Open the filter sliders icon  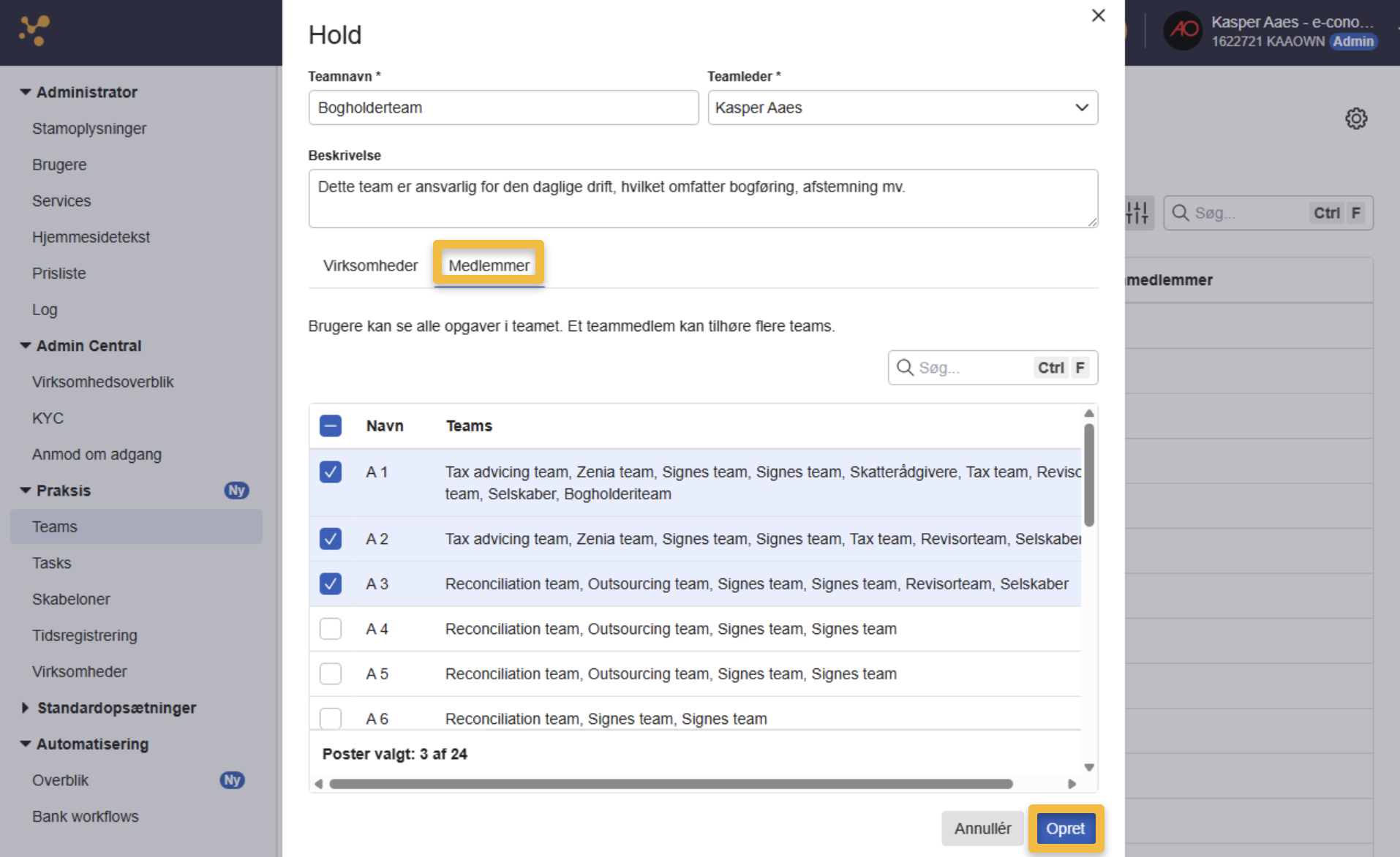(x=1137, y=213)
